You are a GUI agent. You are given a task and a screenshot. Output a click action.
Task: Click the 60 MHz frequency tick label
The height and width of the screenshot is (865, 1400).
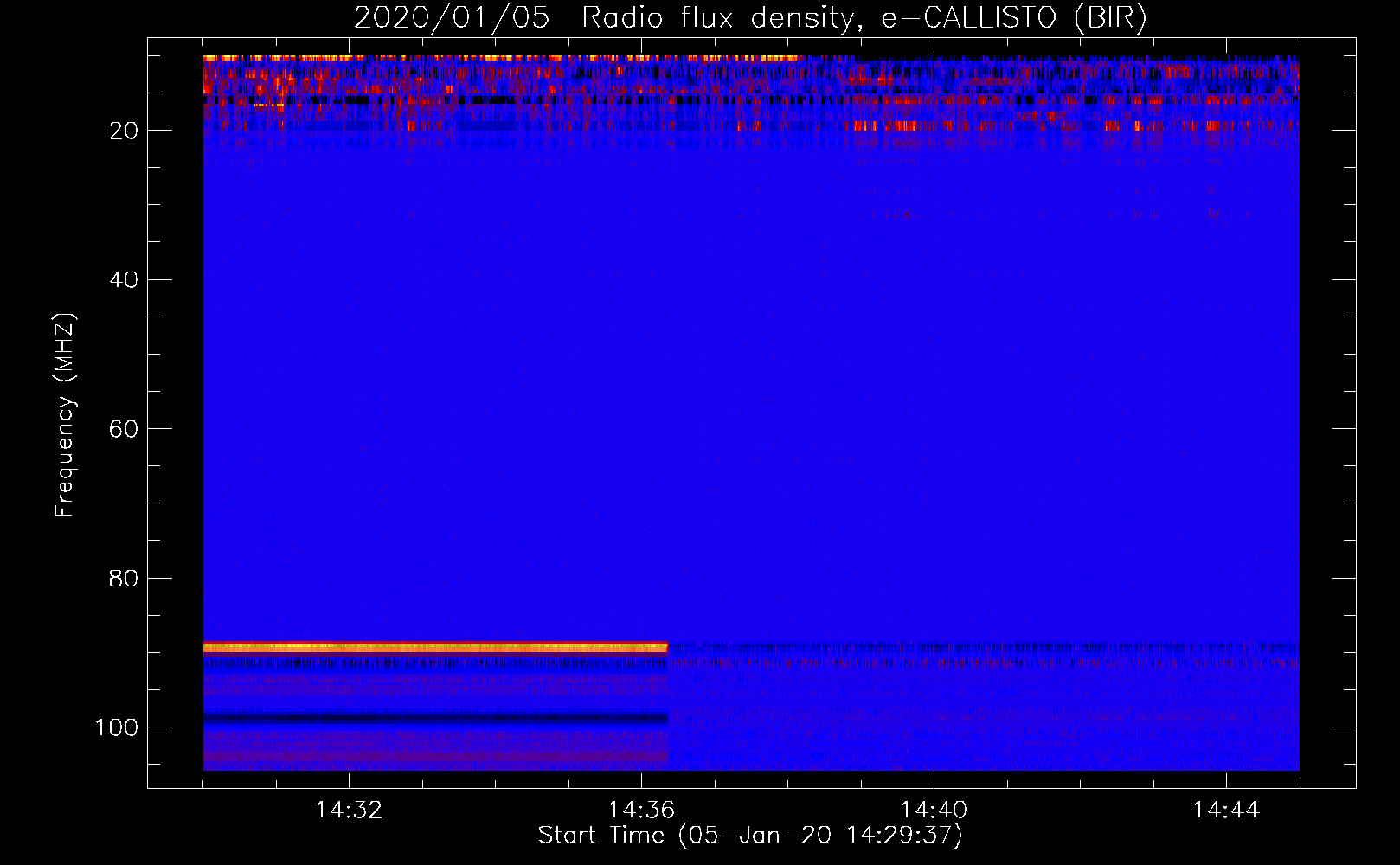(x=124, y=429)
